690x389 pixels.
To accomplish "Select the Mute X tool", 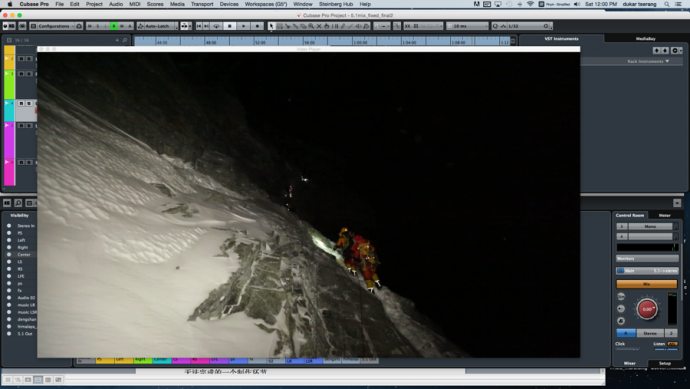I will (319, 26).
